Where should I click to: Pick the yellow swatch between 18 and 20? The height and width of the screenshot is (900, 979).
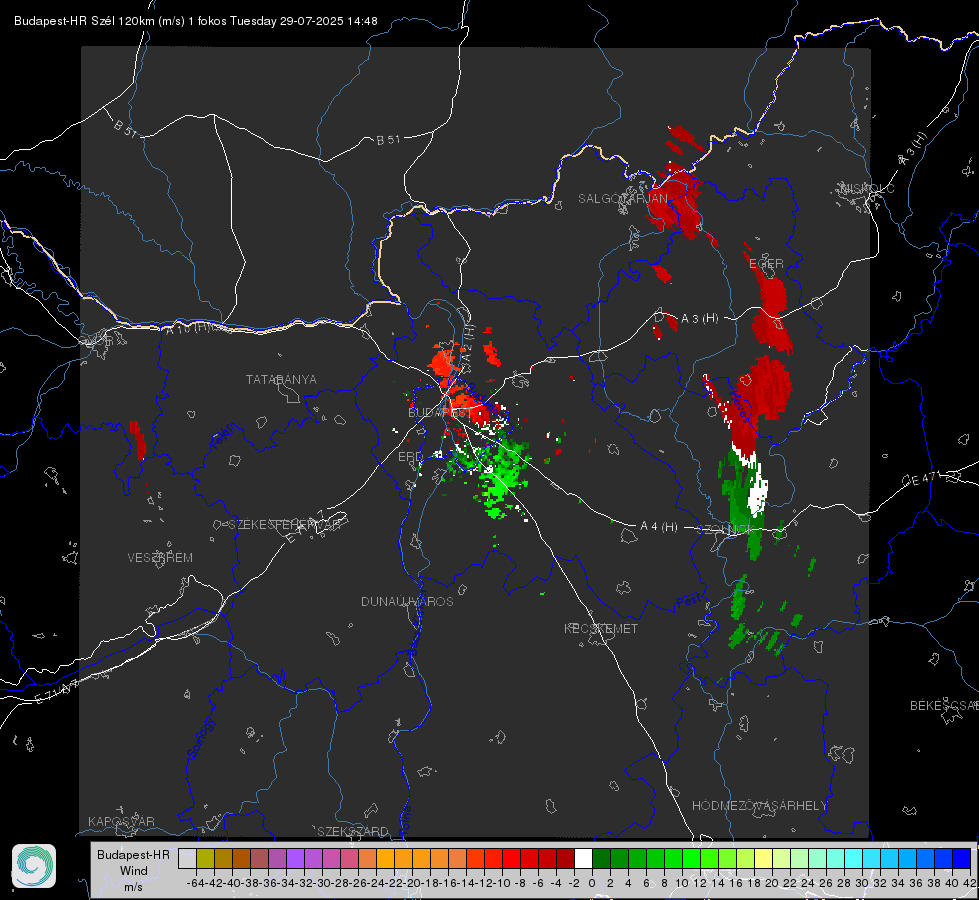coord(764,858)
